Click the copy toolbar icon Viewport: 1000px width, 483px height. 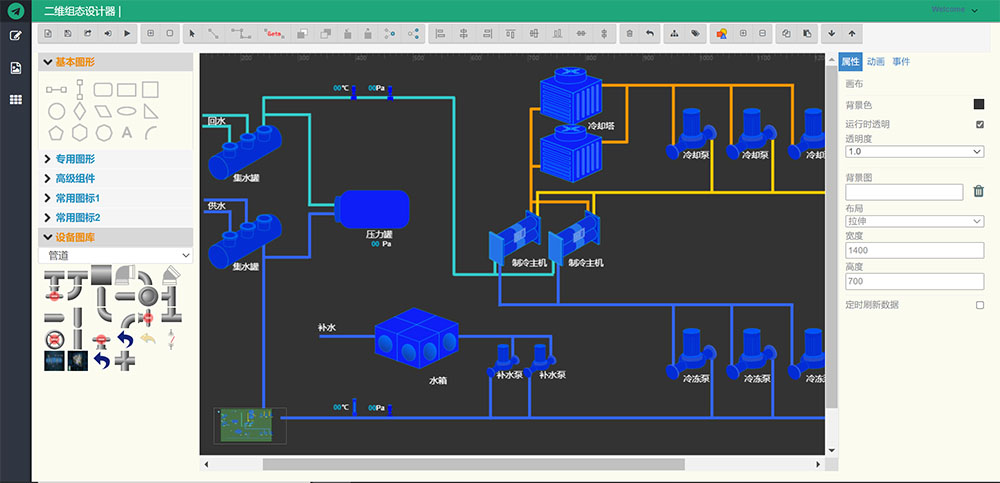tap(786, 33)
